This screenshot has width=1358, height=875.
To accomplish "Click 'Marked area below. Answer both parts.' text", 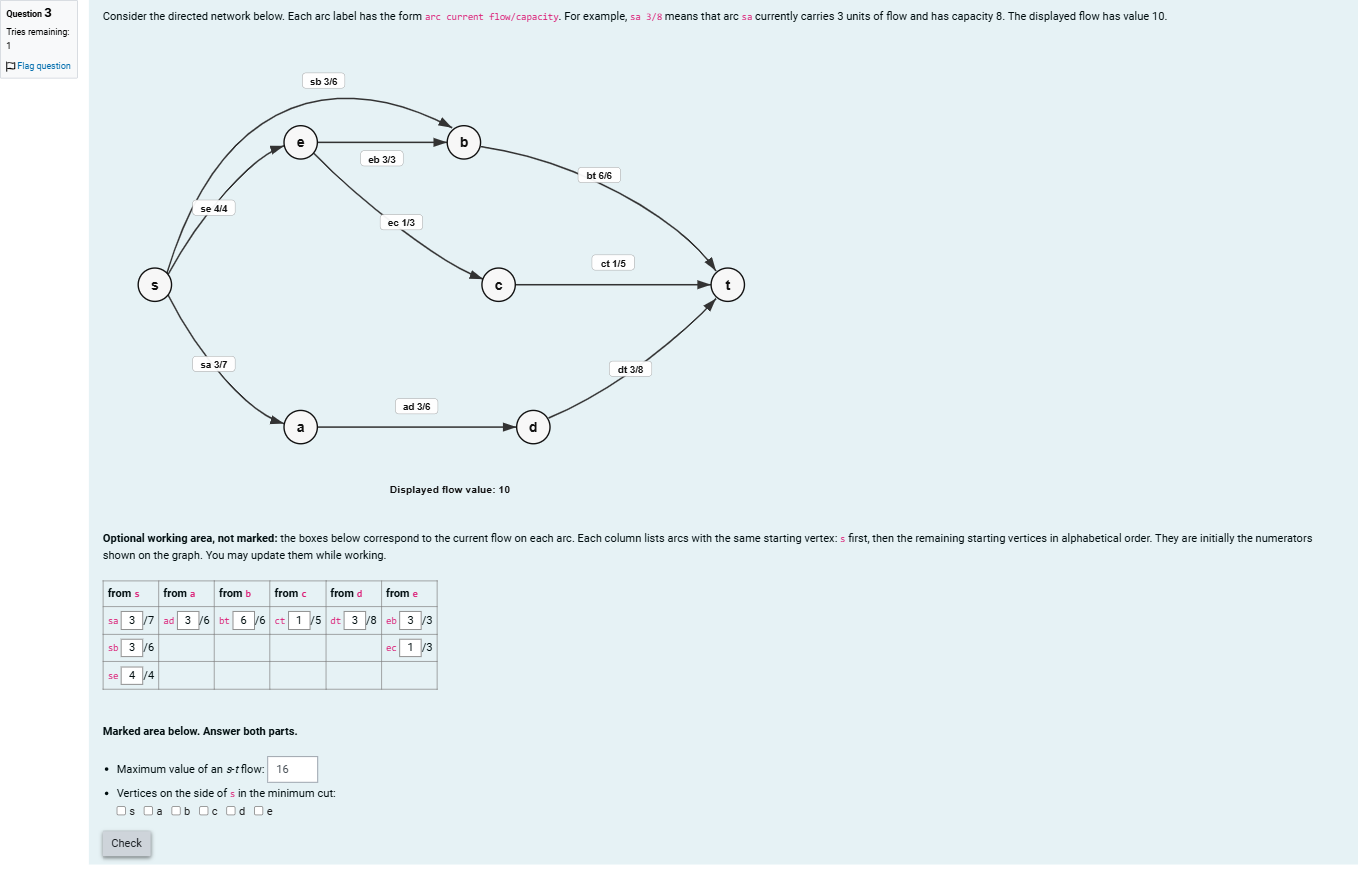I will (200, 731).
